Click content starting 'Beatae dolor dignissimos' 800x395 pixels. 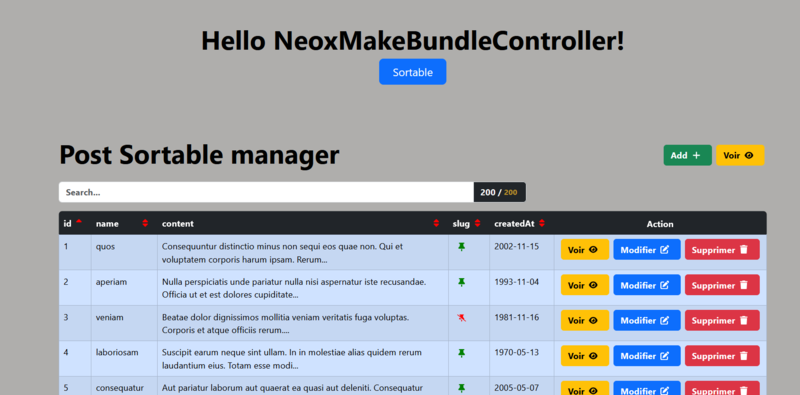pos(285,324)
